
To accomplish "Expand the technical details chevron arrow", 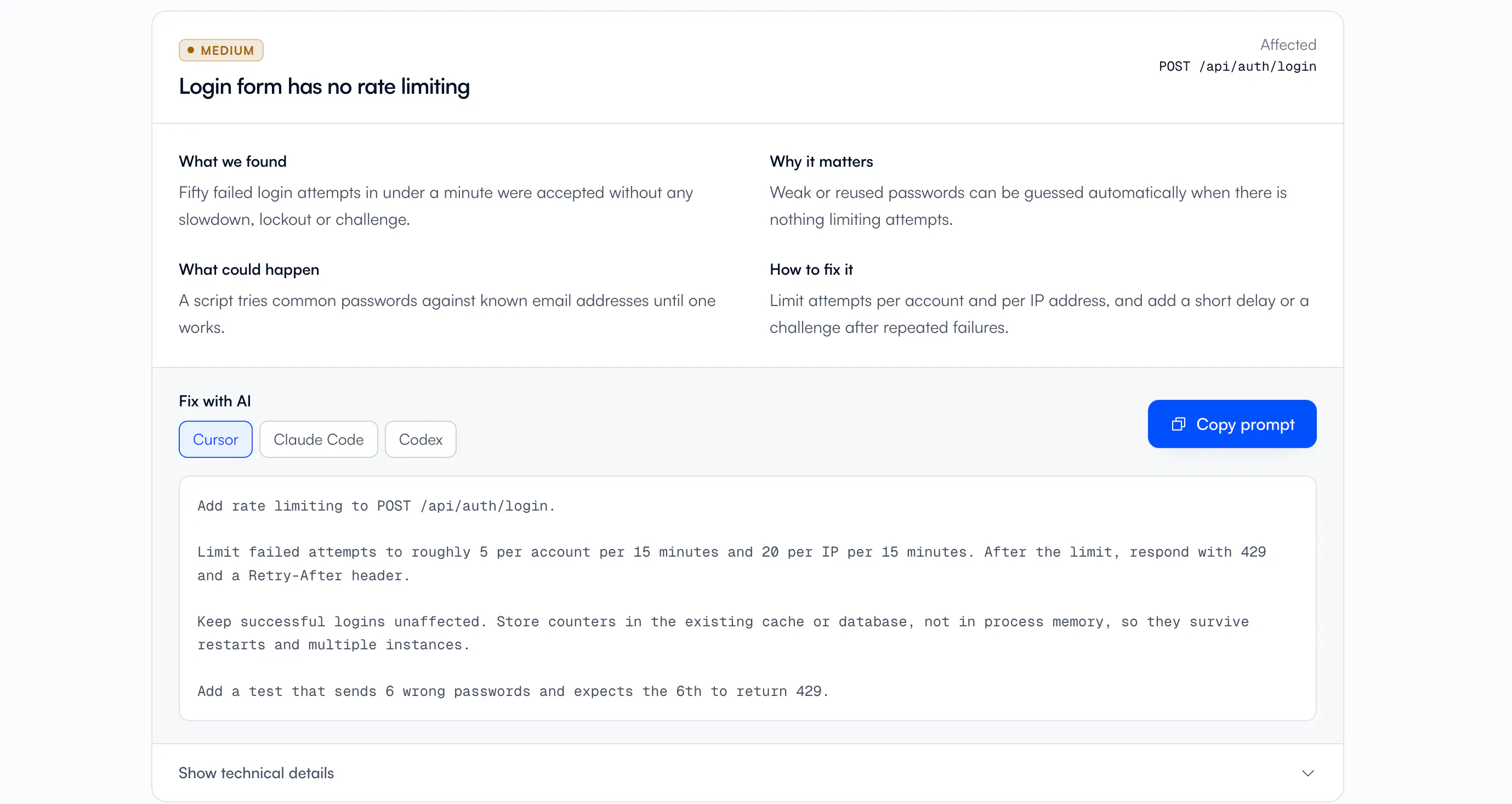I will [1308, 773].
